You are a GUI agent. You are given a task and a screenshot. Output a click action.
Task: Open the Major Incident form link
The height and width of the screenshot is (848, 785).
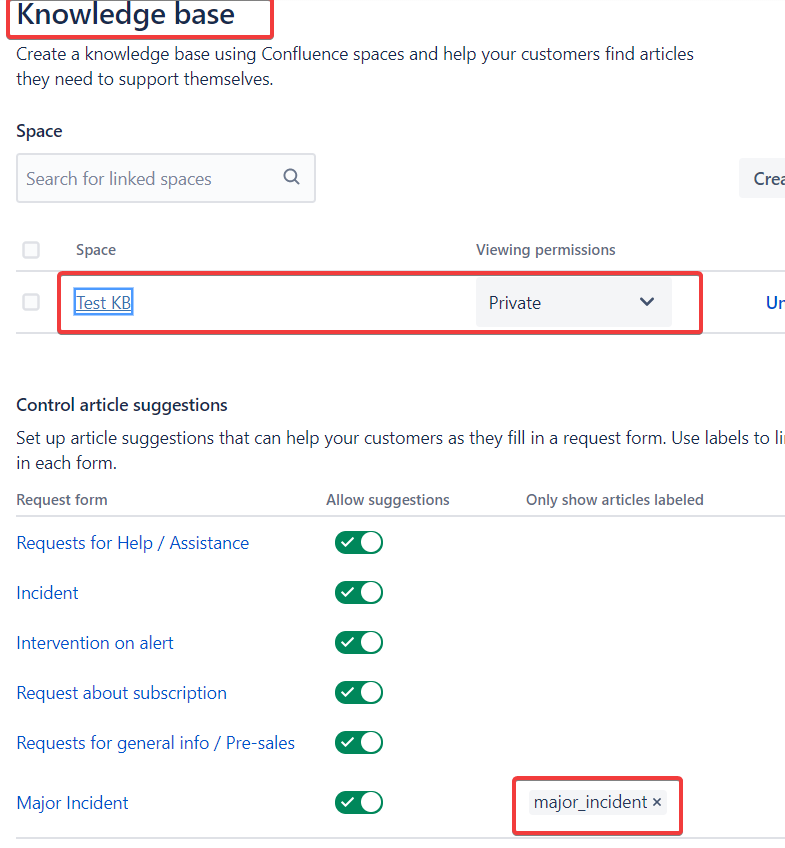point(72,803)
